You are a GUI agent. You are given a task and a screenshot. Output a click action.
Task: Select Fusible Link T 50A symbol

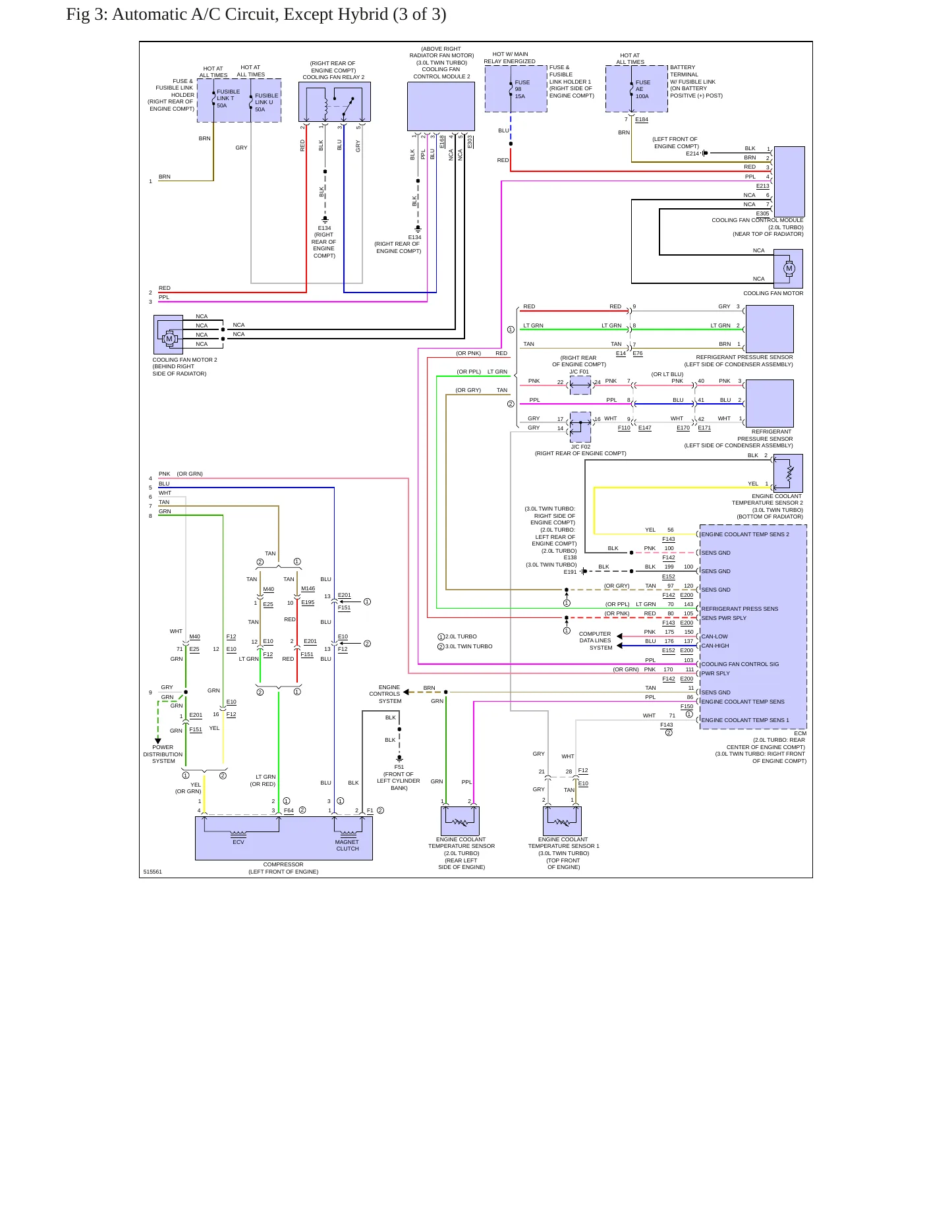[x=214, y=98]
